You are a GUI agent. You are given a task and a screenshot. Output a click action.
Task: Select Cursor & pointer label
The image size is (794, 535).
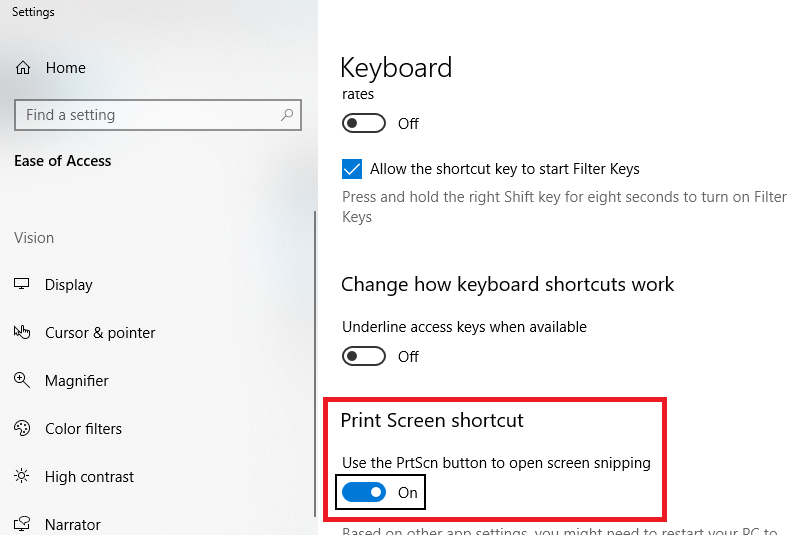click(x=100, y=333)
